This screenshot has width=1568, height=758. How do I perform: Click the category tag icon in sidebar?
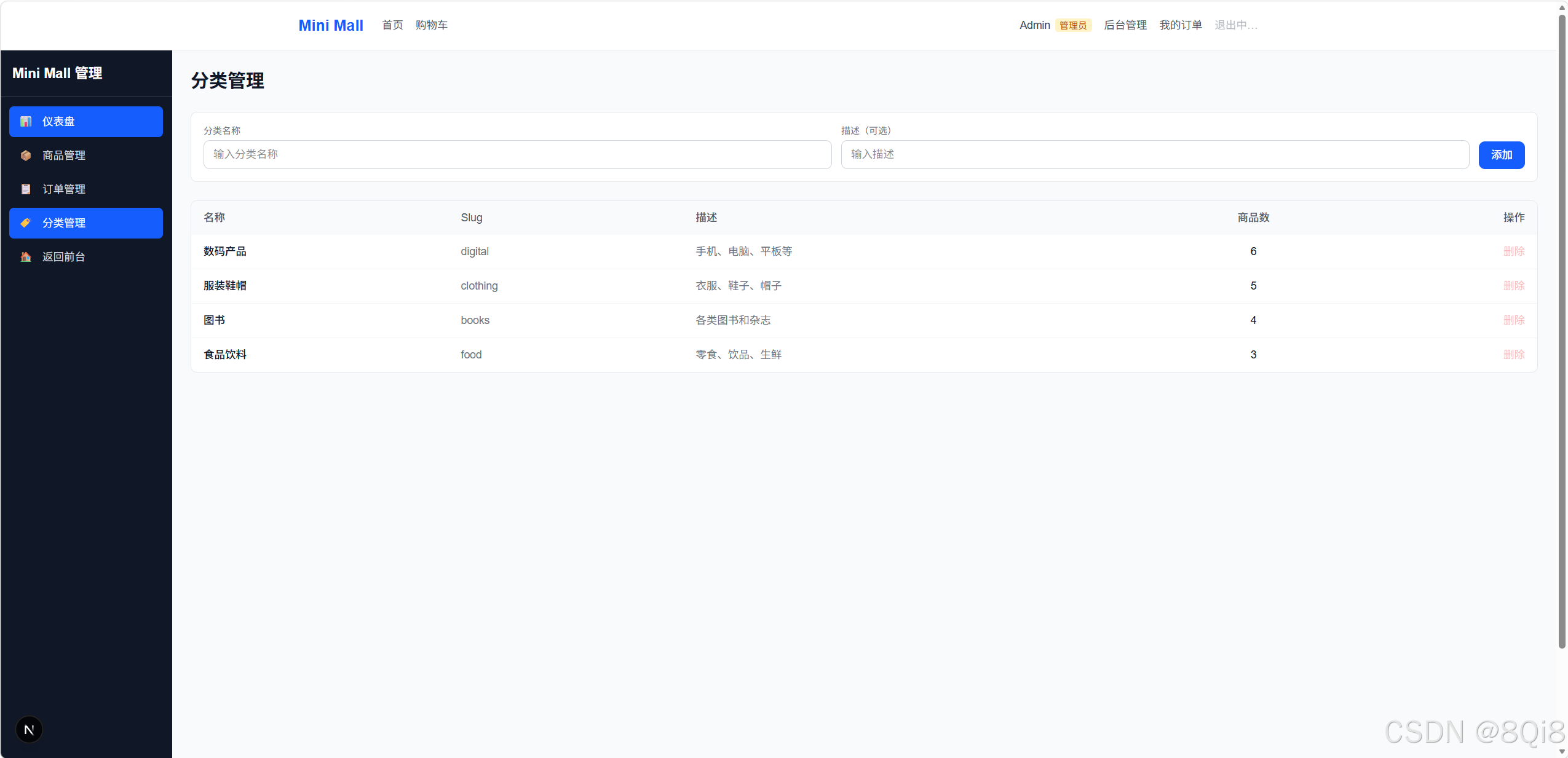click(x=26, y=223)
